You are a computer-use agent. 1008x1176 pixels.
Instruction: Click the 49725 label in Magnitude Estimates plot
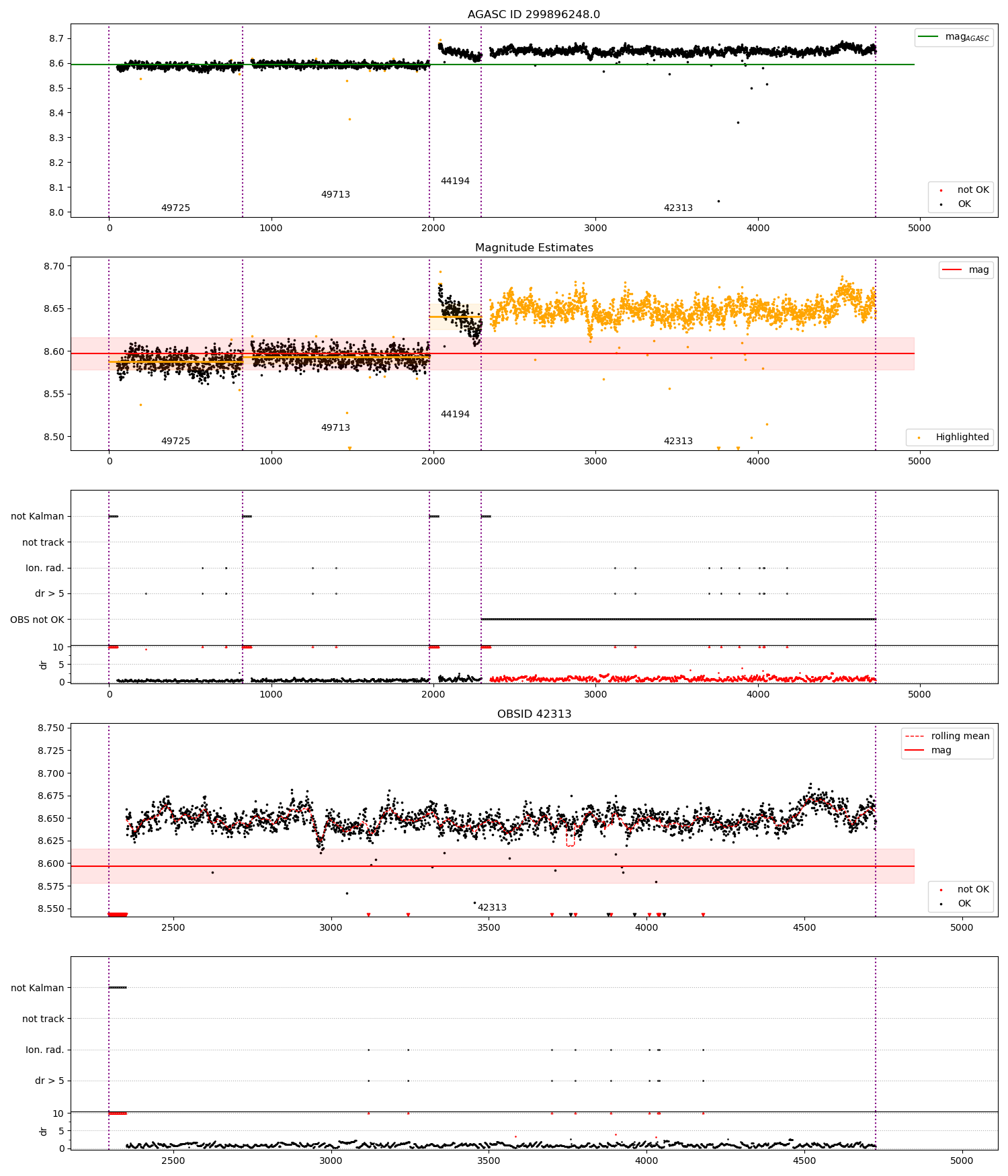175,441
